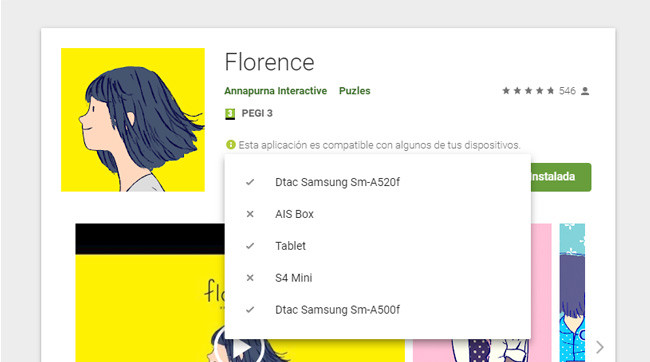Click the checkmark beside Dtac Samsung Sm-A520f

250,182
